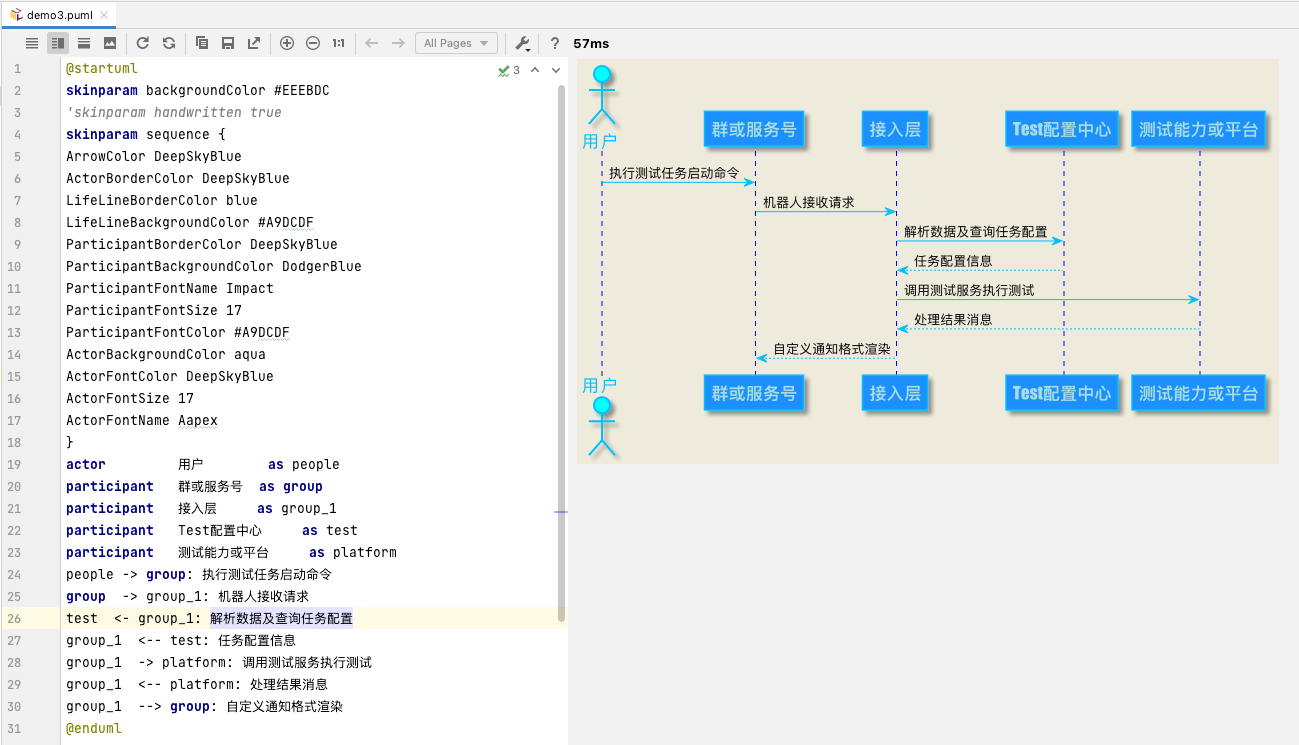Copy the diagram image to clipboard
Viewport: 1299px width, 745px height.
pyautogui.click(x=201, y=43)
